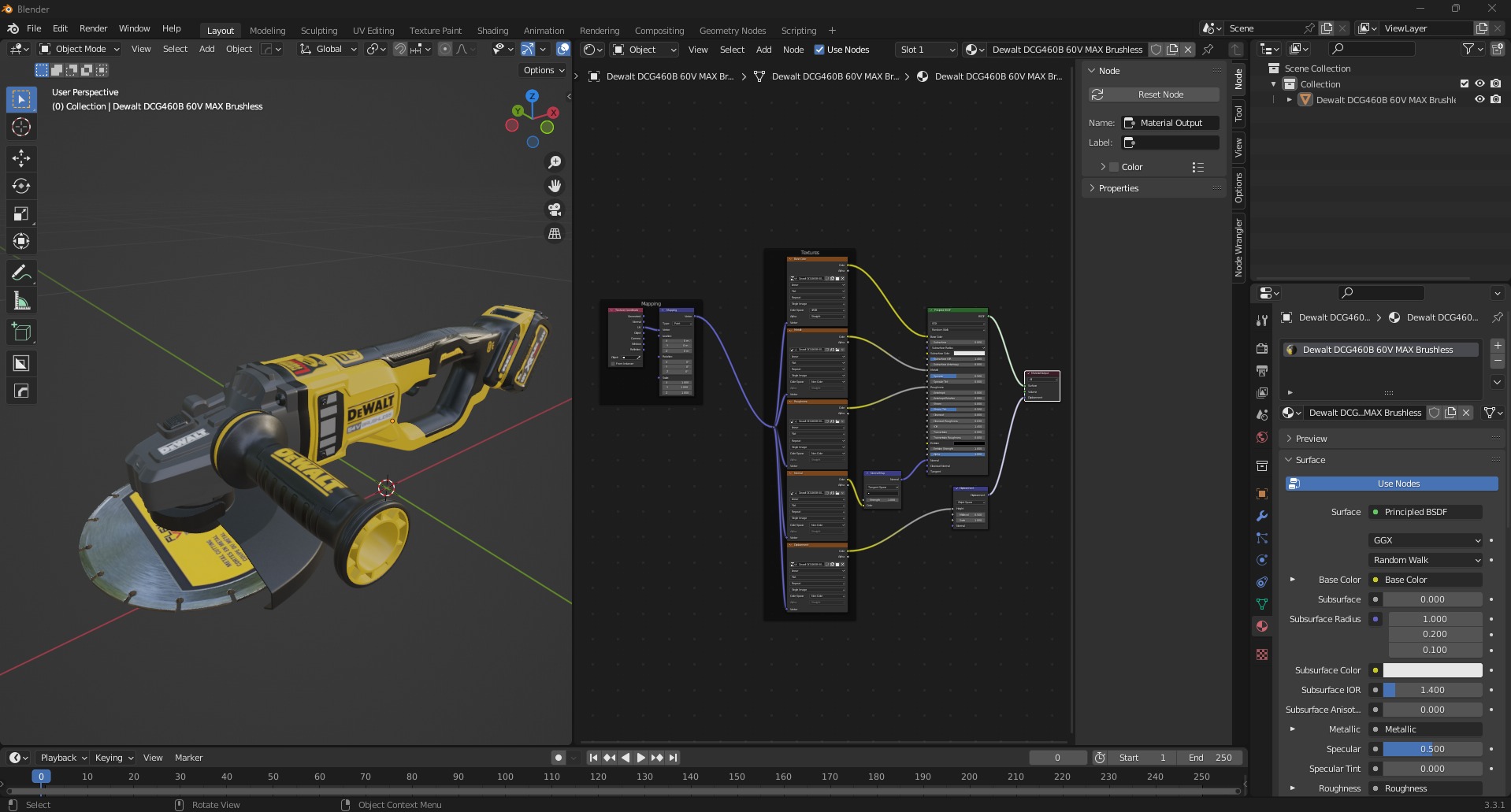Open the Output properties tab
This screenshot has height=812, width=1511.
pyautogui.click(x=1262, y=370)
